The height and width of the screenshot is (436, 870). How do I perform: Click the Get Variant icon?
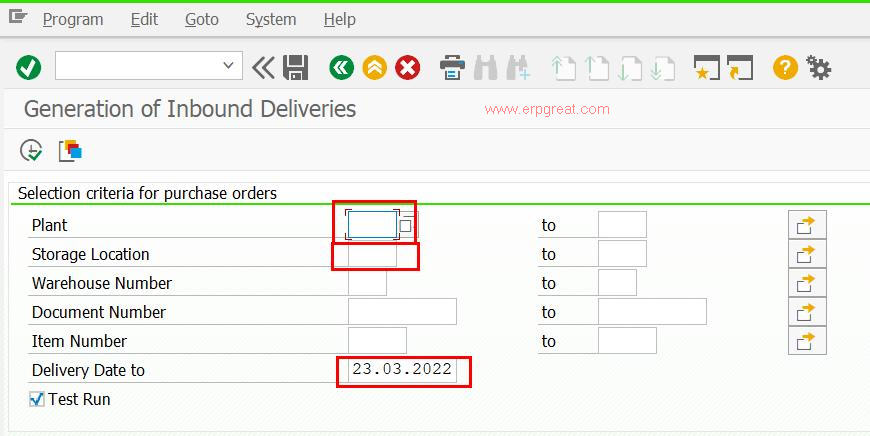70,150
